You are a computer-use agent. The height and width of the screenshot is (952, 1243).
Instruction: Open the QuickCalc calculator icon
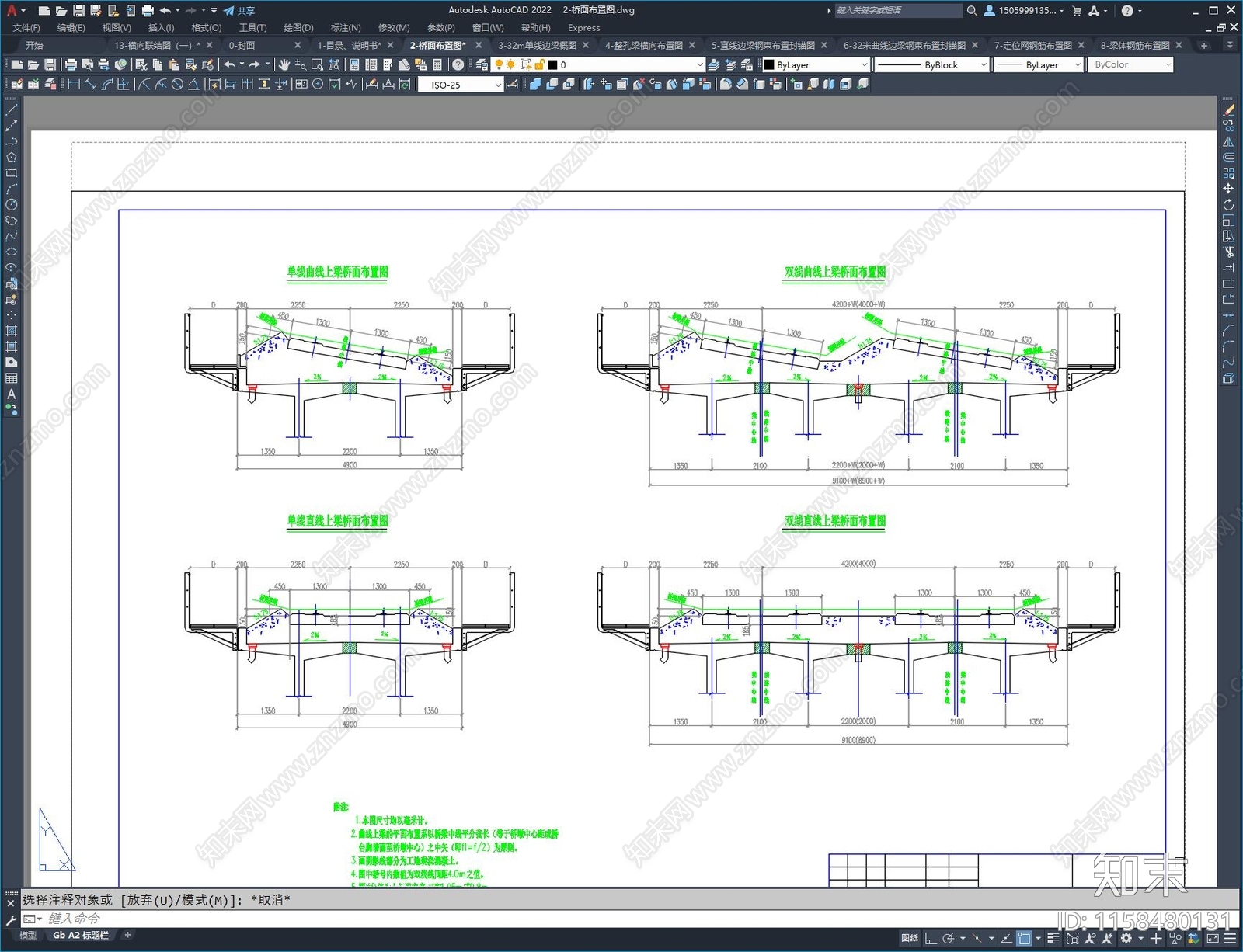coord(437,64)
